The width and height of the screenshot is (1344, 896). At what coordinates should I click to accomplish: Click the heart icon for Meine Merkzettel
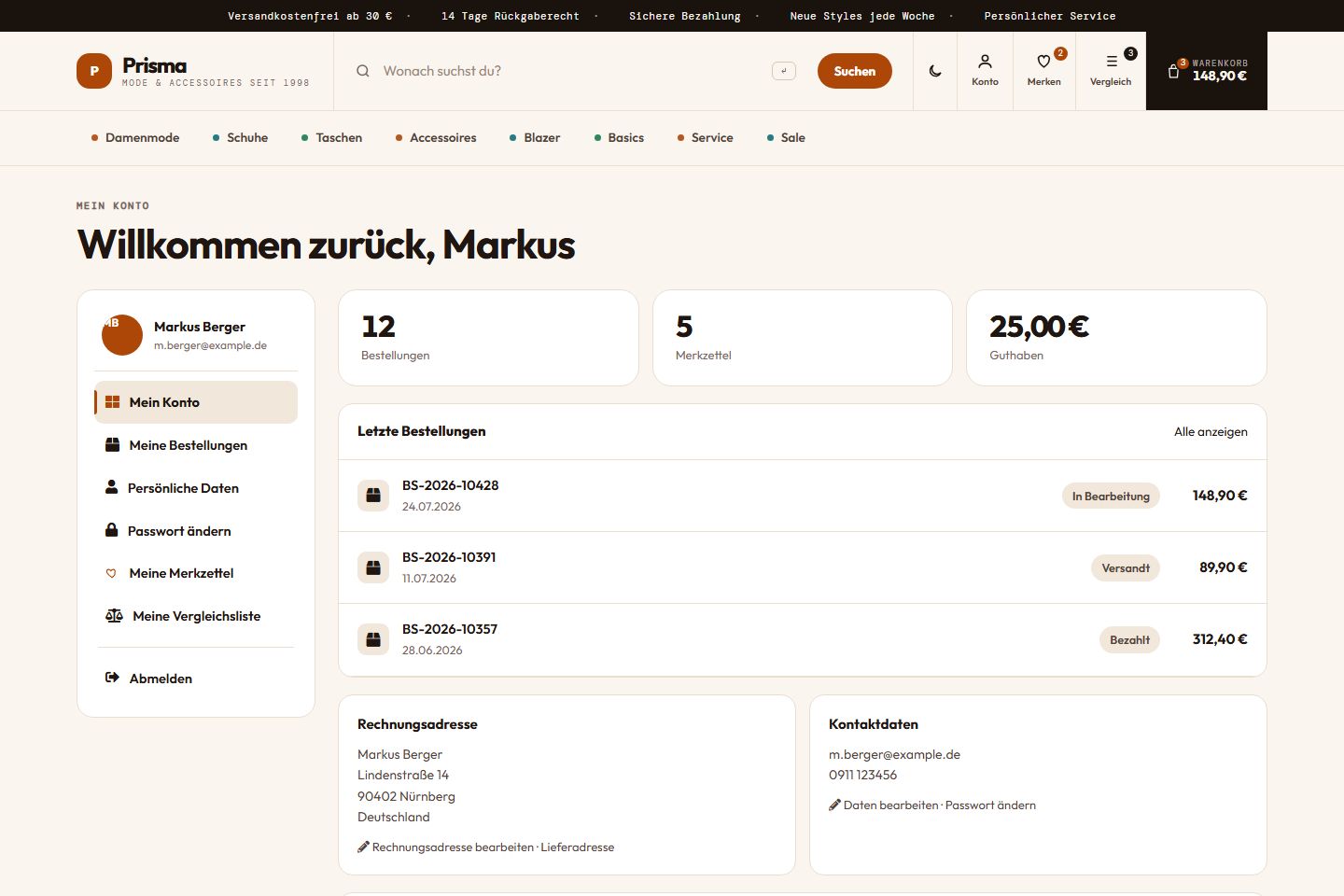coord(111,573)
